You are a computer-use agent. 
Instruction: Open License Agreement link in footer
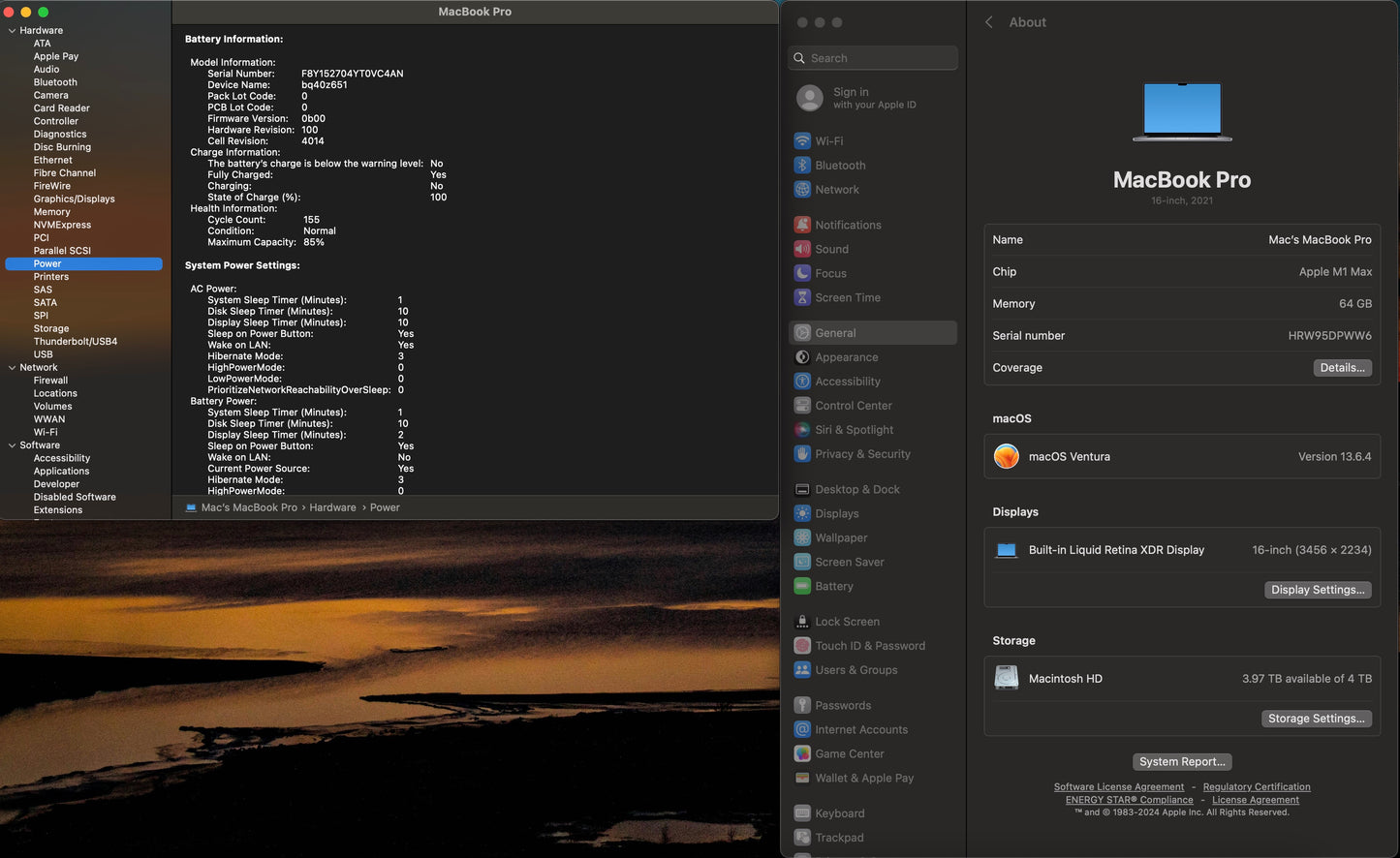click(x=1256, y=800)
